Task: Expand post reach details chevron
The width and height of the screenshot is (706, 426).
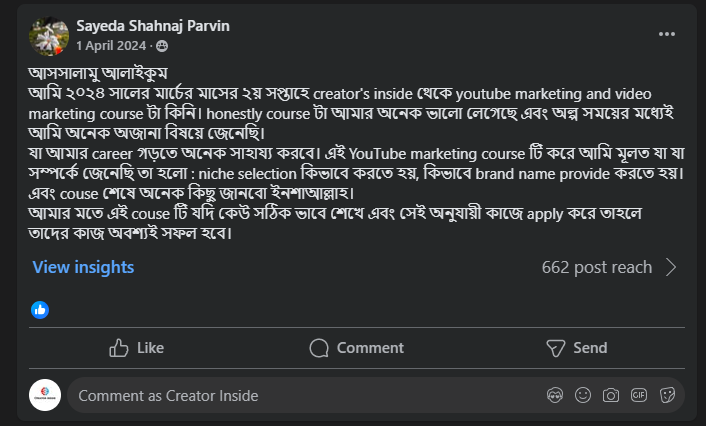Action: [x=671, y=267]
